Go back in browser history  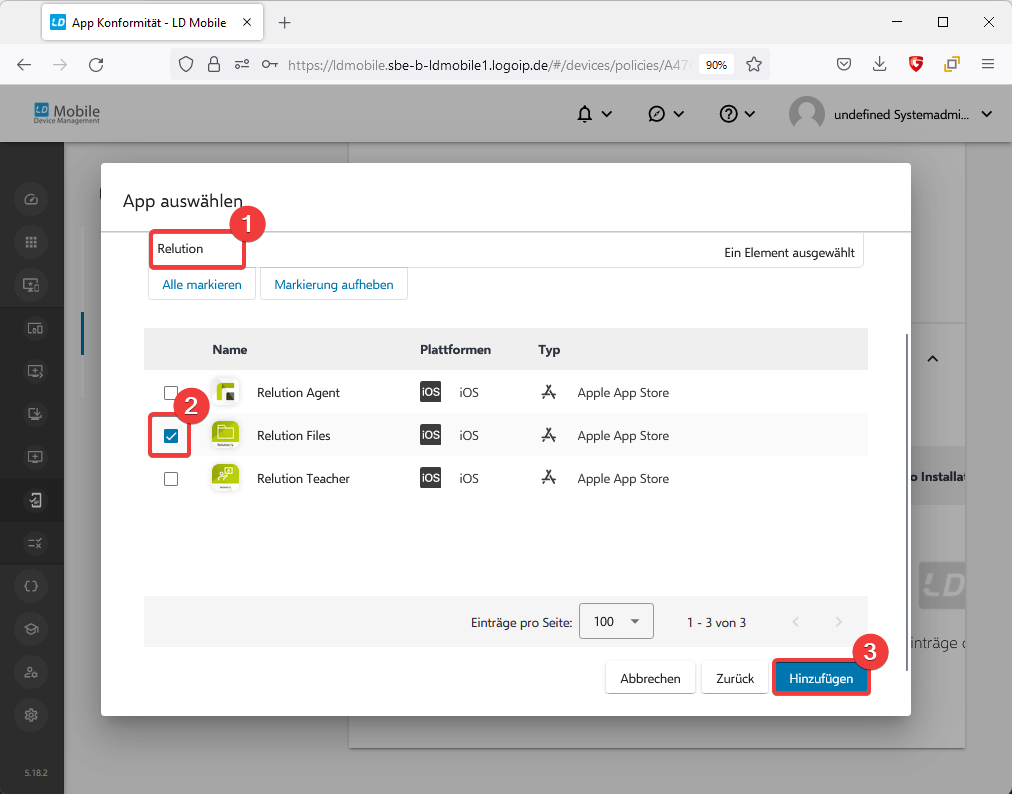[x=24, y=65]
